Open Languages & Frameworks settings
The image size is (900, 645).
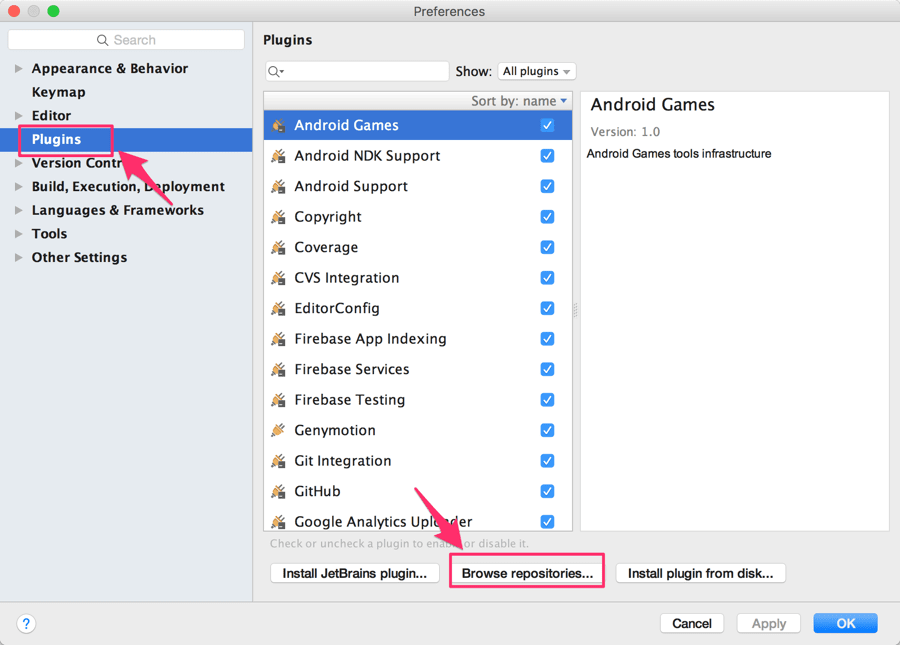[x=118, y=210]
